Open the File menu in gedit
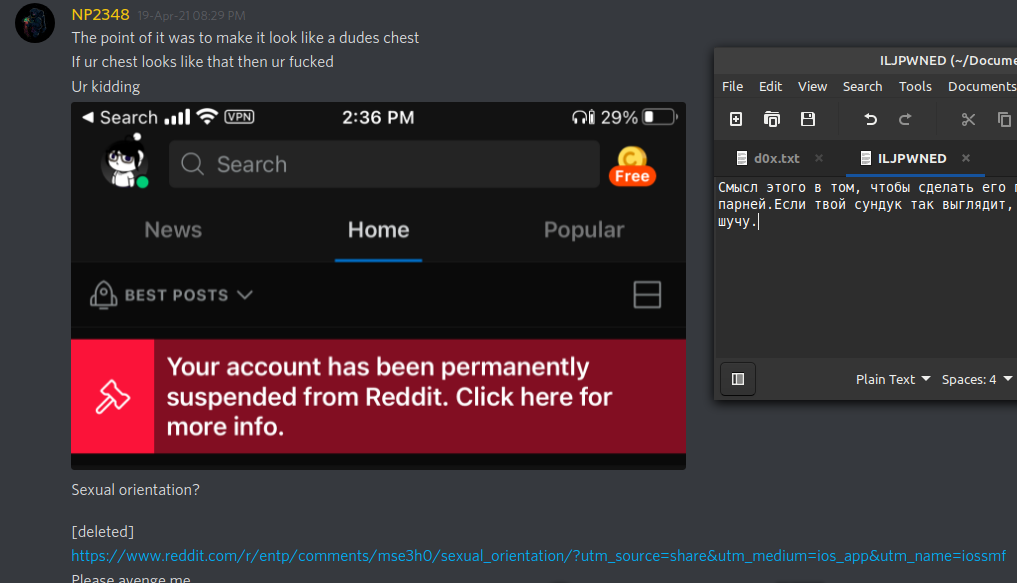The height and width of the screenshot is (583, 1017). pos(732,86)
